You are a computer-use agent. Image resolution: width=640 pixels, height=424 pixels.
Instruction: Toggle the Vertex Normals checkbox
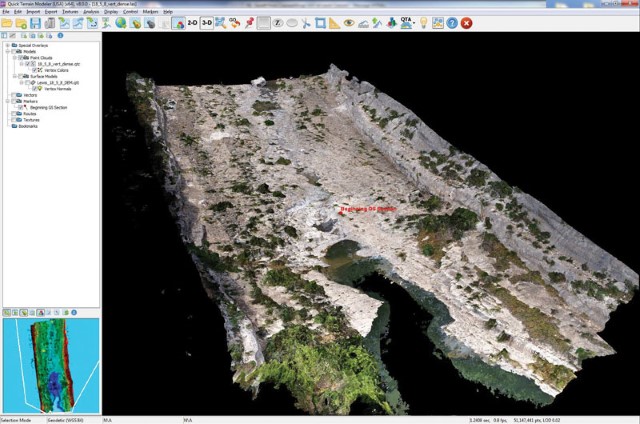pyautogui.click(x=37, y=89)
